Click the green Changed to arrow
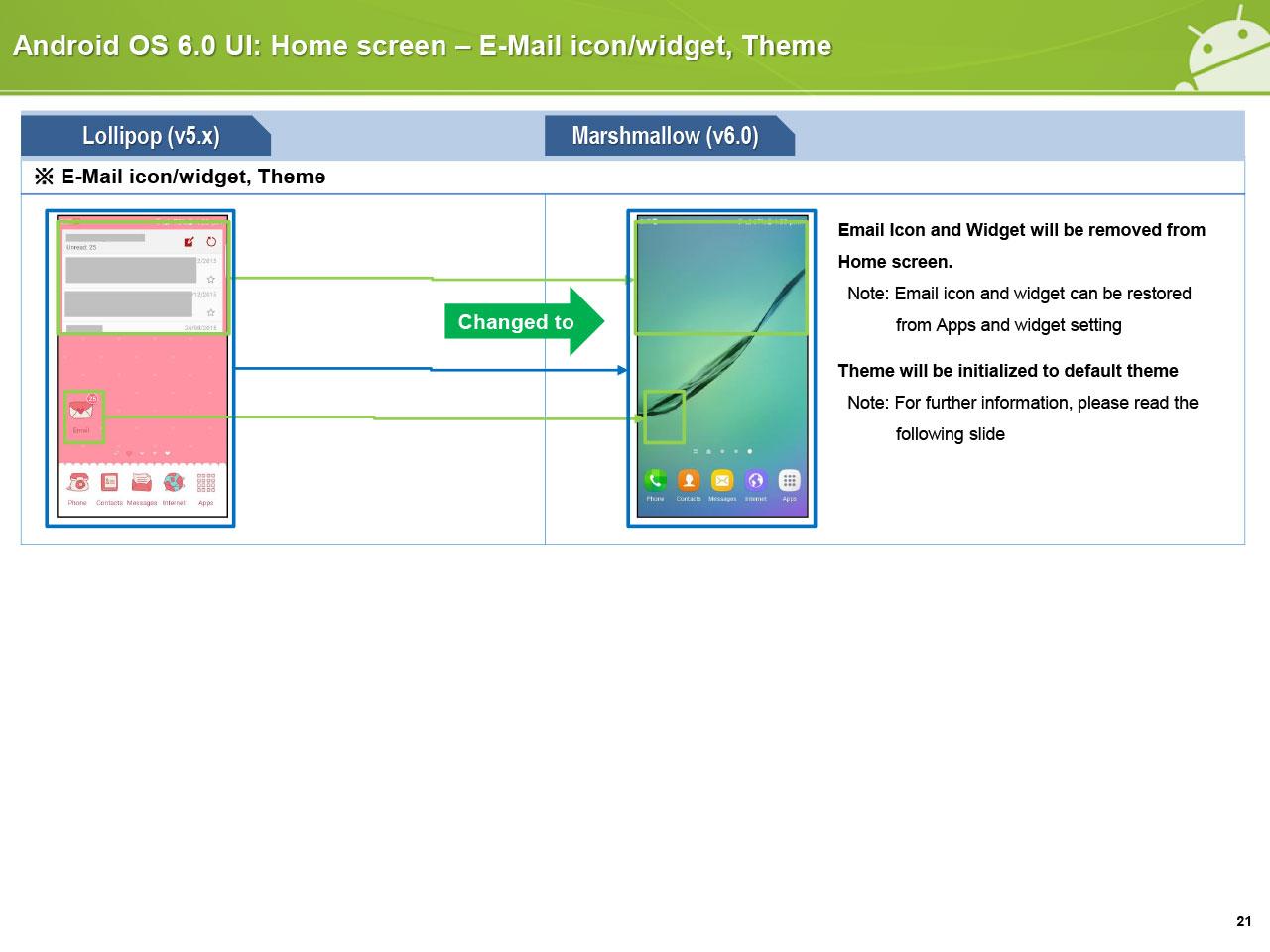1270x952 pixels. click(x=522, y=321)
